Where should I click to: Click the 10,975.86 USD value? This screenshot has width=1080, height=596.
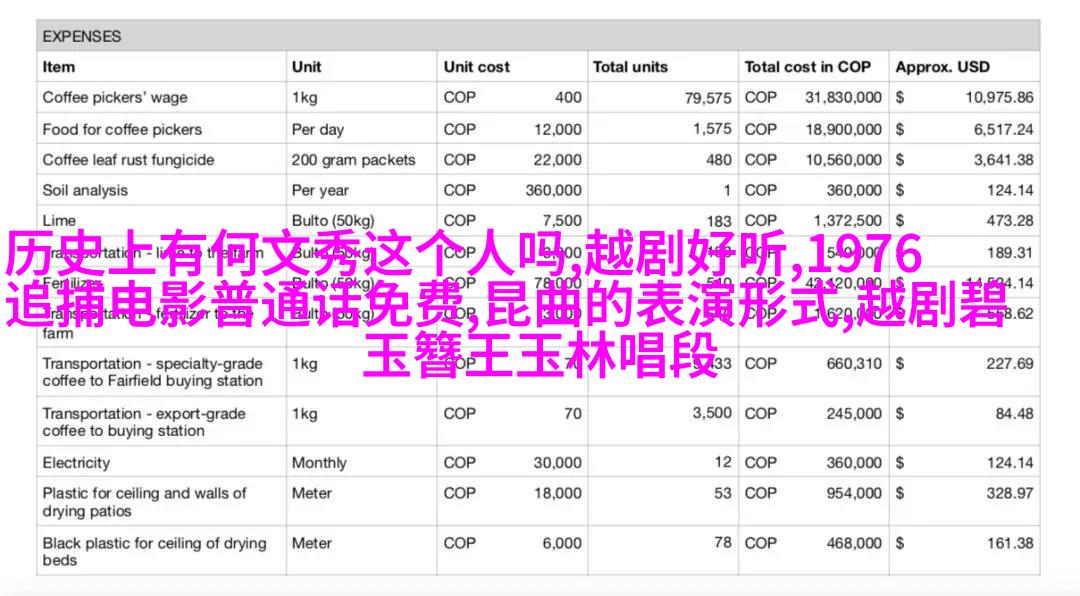tap(999, 98)
